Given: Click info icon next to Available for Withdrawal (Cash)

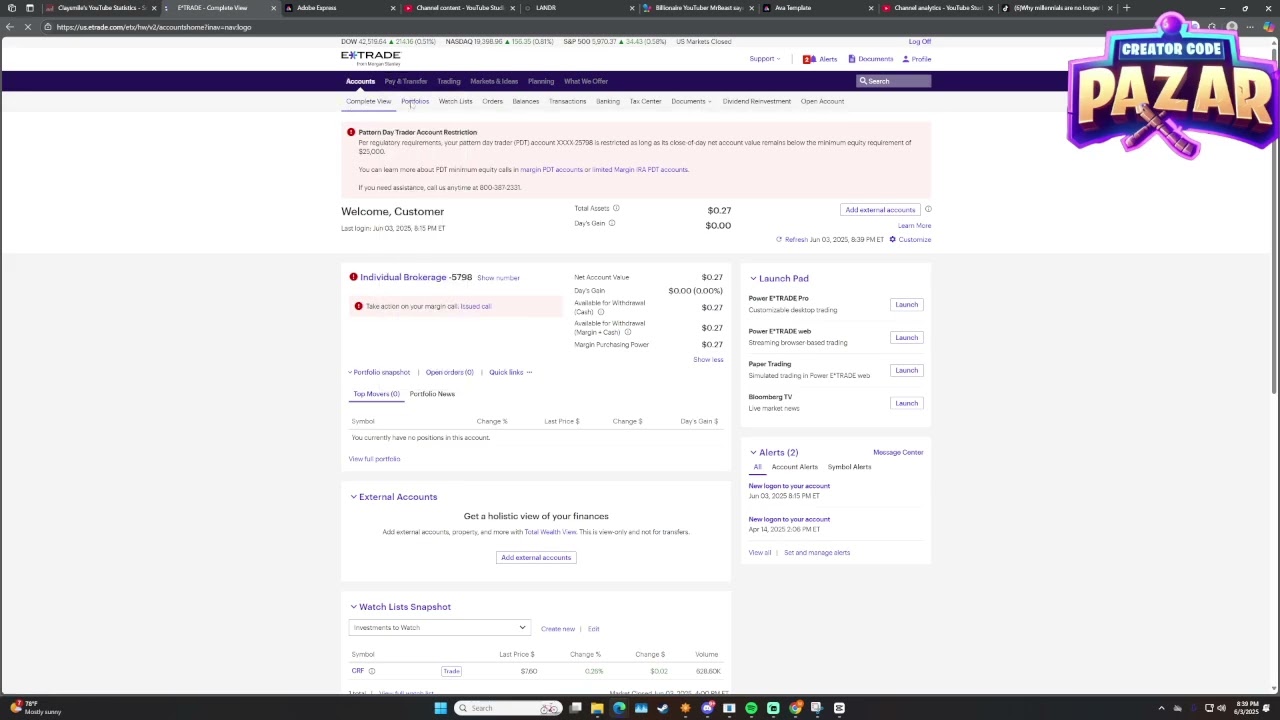Looking at the screenshot, I should (600, 312).
